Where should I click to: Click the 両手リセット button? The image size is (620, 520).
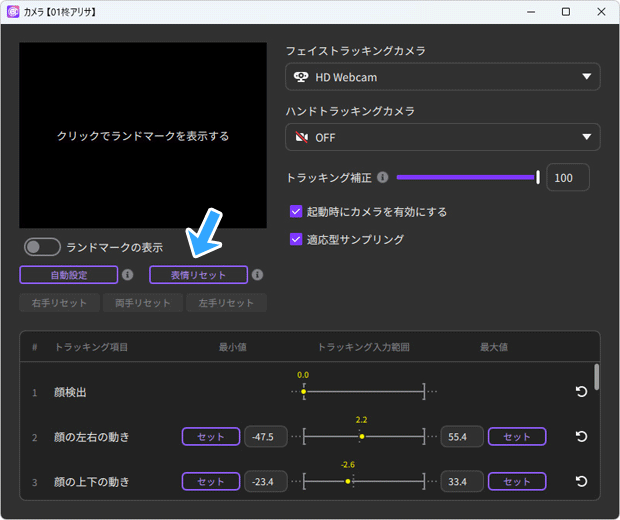tap(143, 303)
